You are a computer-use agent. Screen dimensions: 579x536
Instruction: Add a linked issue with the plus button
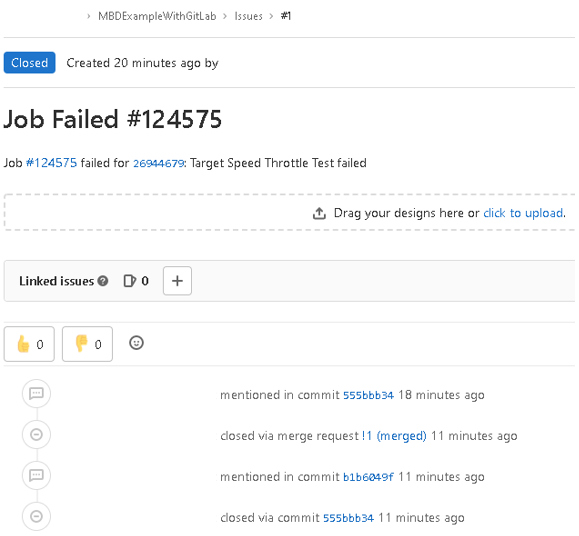click(x=177, y=281)
